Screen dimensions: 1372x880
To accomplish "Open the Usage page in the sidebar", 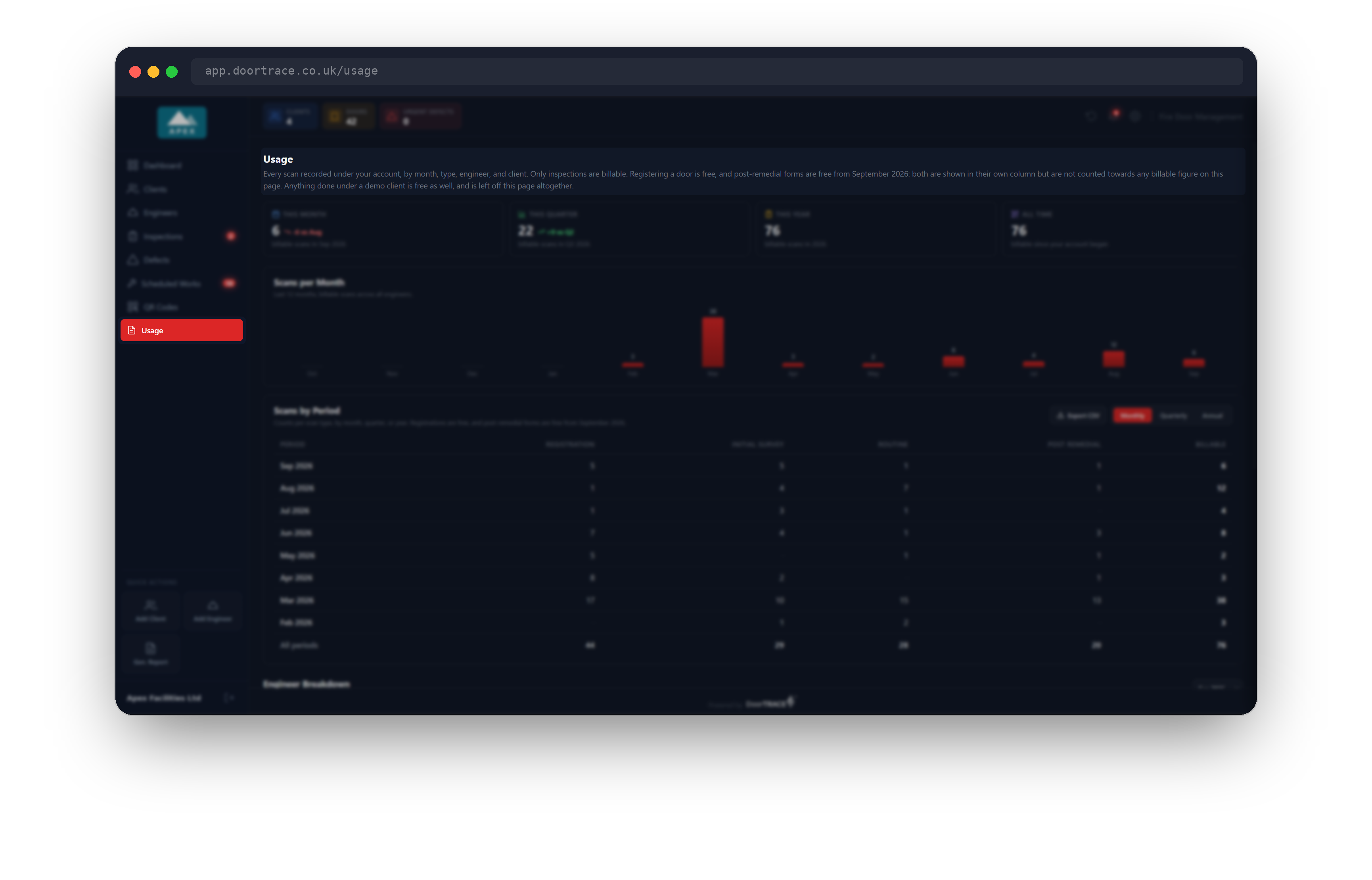I will [x=182, y=330].
